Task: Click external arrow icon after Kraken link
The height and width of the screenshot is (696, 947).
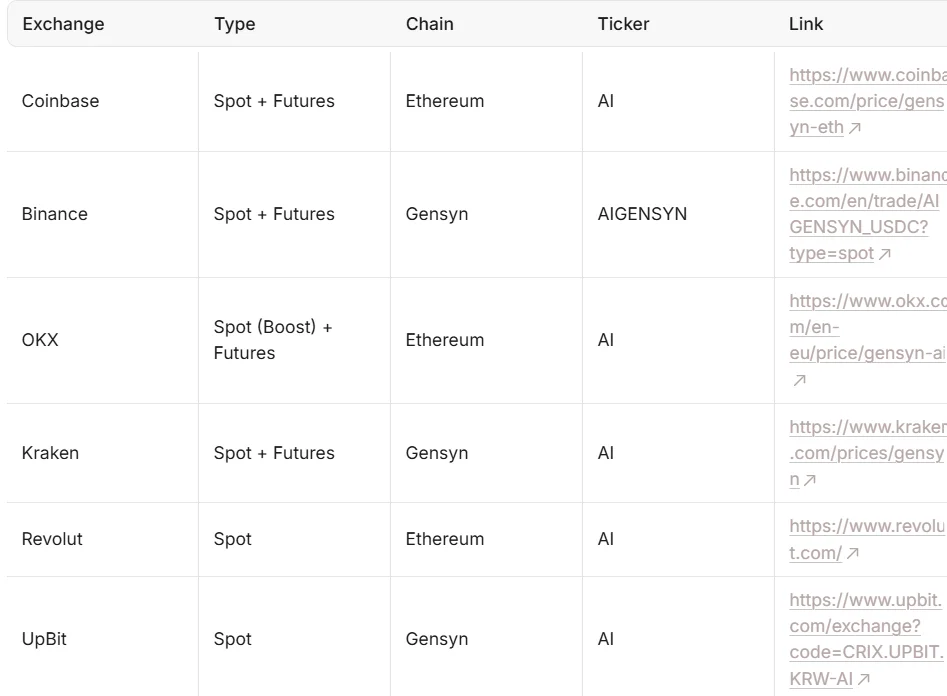Action: point(810,480)
